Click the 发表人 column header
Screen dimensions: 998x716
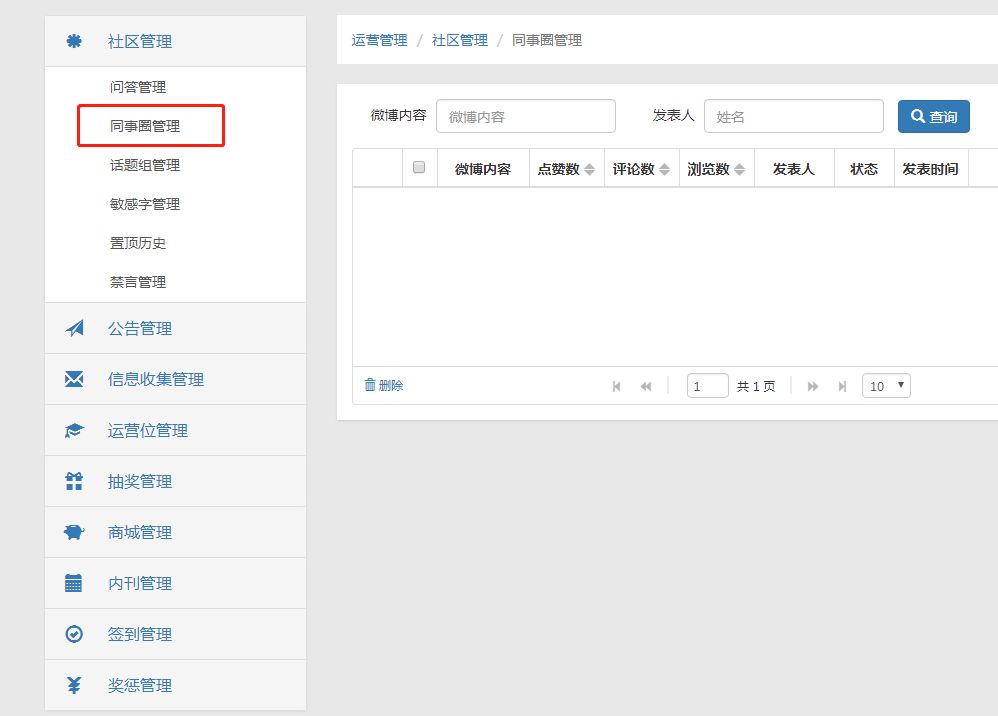point(794,169)
